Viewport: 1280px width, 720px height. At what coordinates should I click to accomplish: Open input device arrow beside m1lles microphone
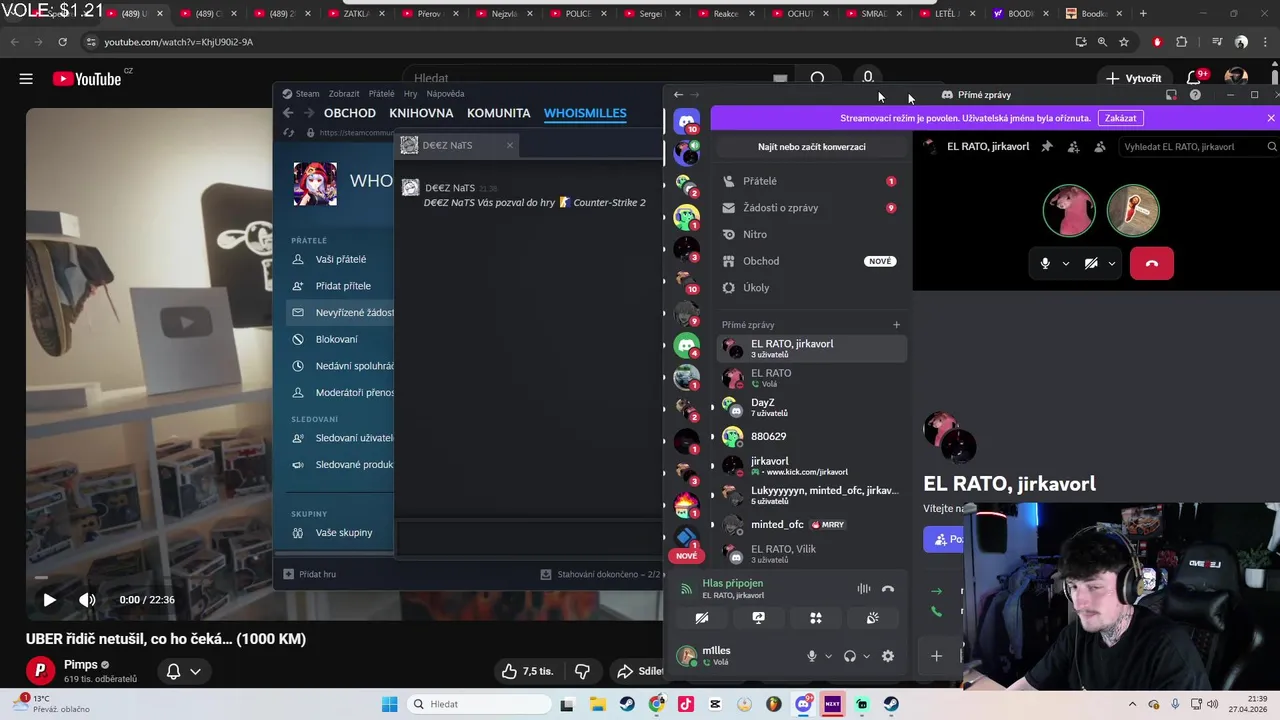(828, 657)
